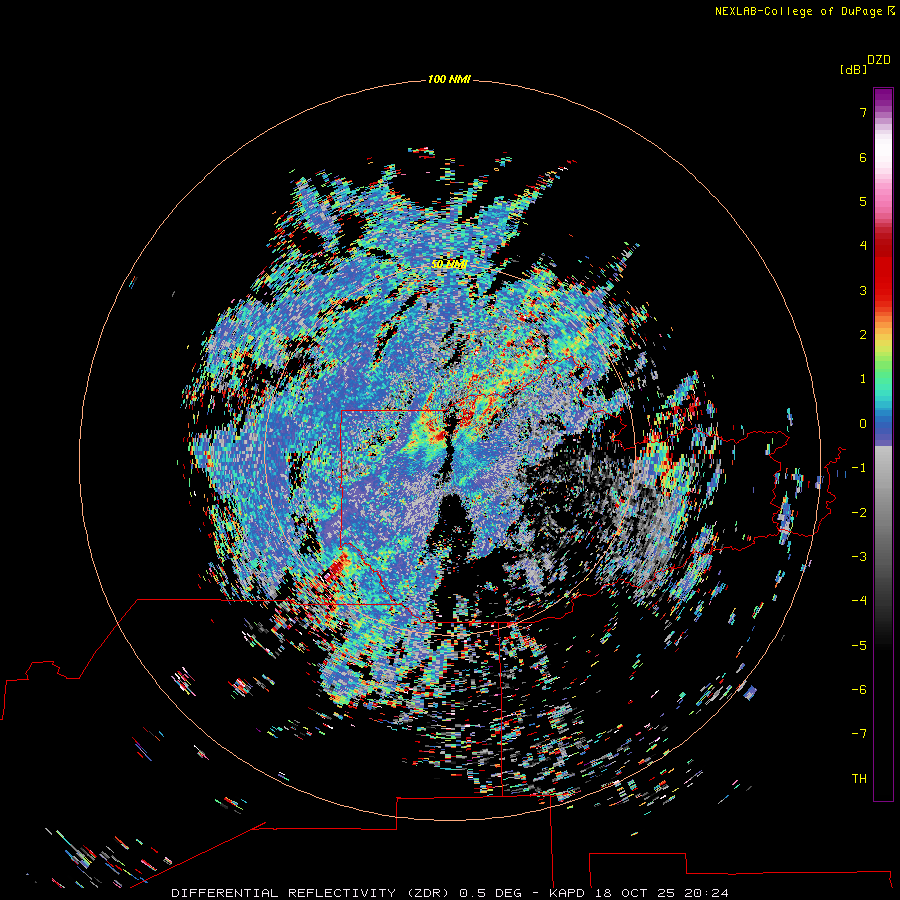Click the 0 value on color scale
The image size is (900, 900).
(x=863, y=424)
